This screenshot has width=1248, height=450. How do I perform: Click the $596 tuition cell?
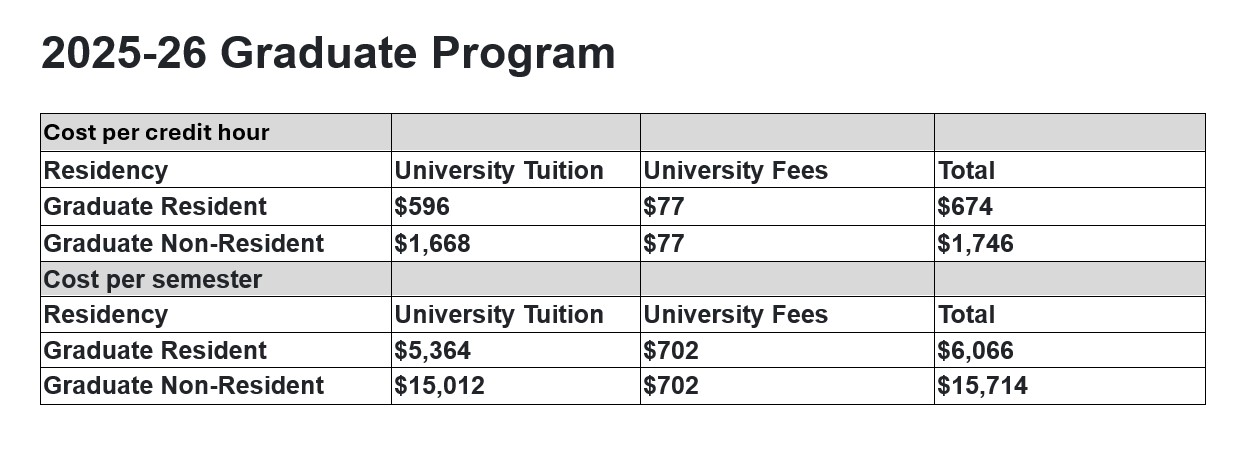[422, 207]
